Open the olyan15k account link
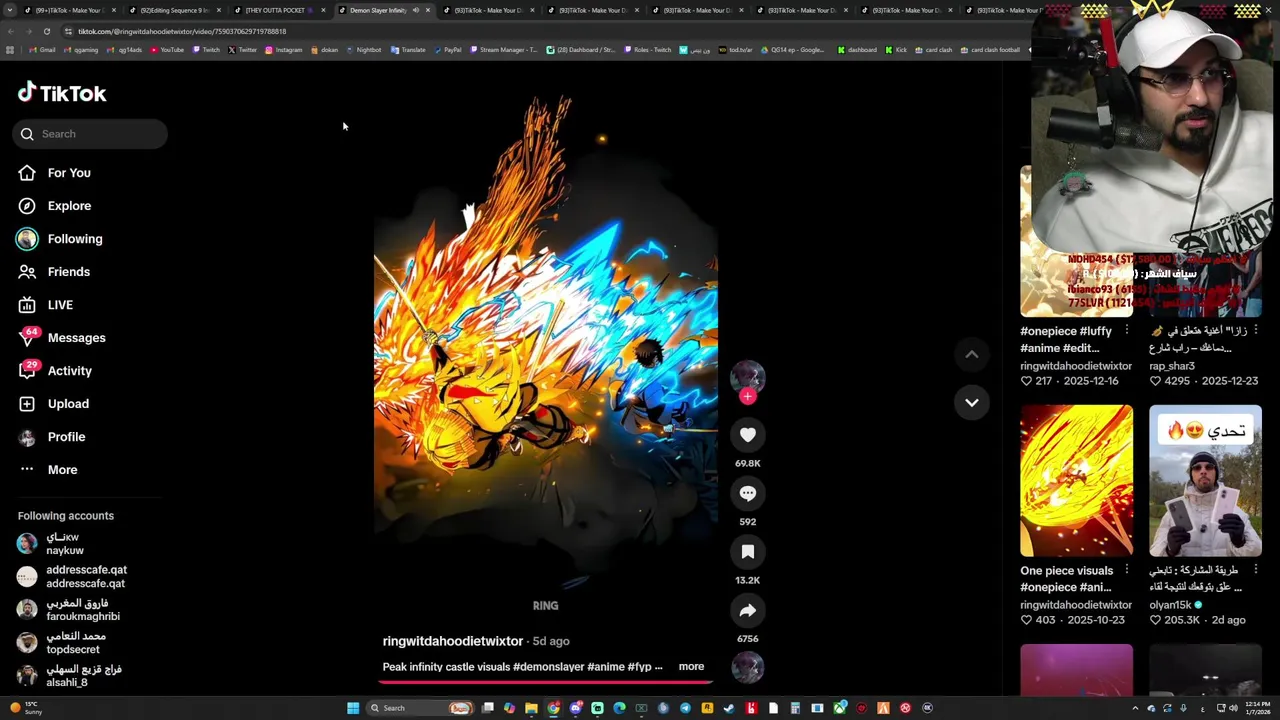This screenshot has width=1280, height=720. (x=1170, y=605)
